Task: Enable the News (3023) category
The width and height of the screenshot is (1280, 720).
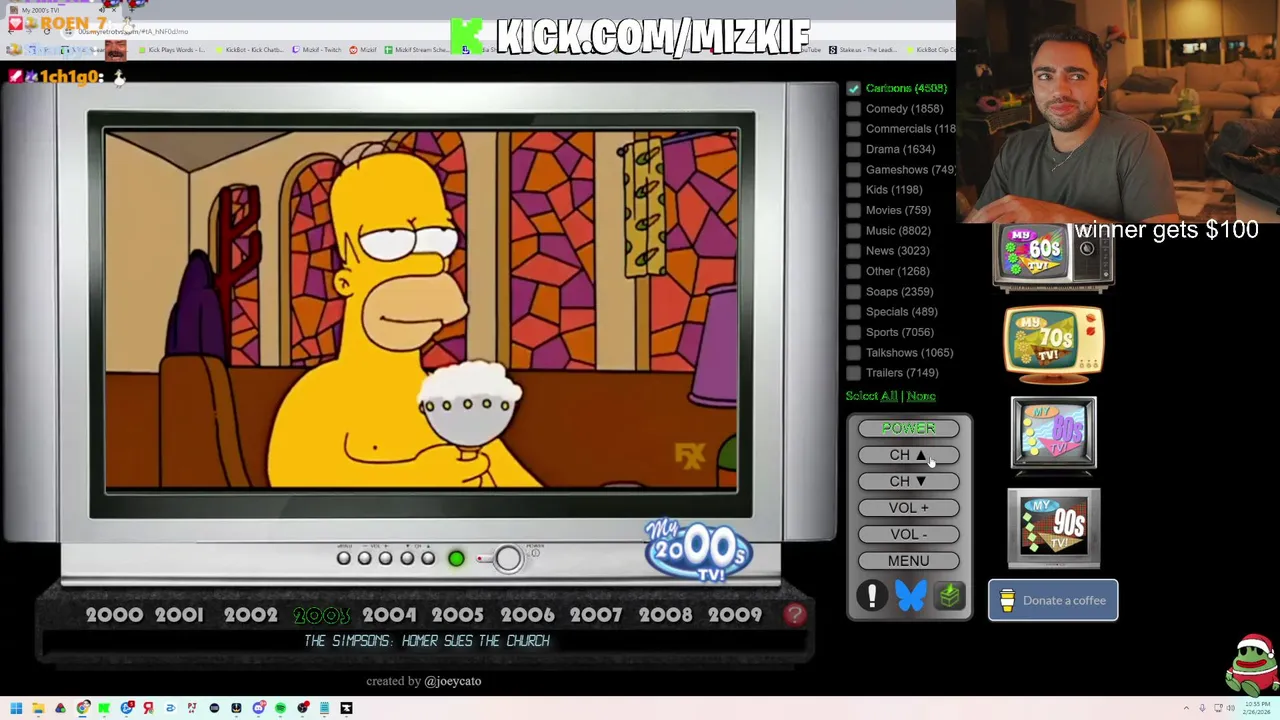Action: click(x=853, y=251)
